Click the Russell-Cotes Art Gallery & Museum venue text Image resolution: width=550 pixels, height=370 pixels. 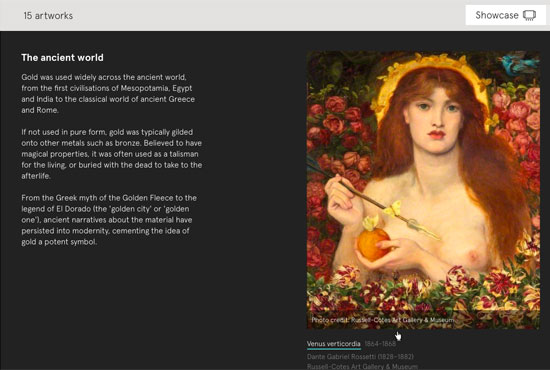coord(362,366)
